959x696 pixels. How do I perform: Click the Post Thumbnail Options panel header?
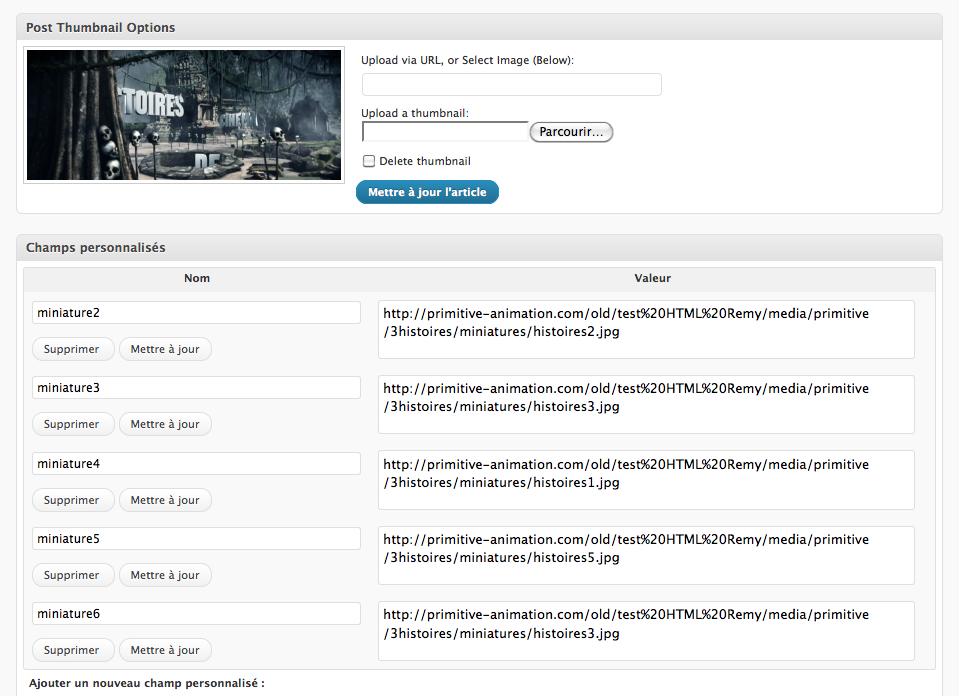480,28
